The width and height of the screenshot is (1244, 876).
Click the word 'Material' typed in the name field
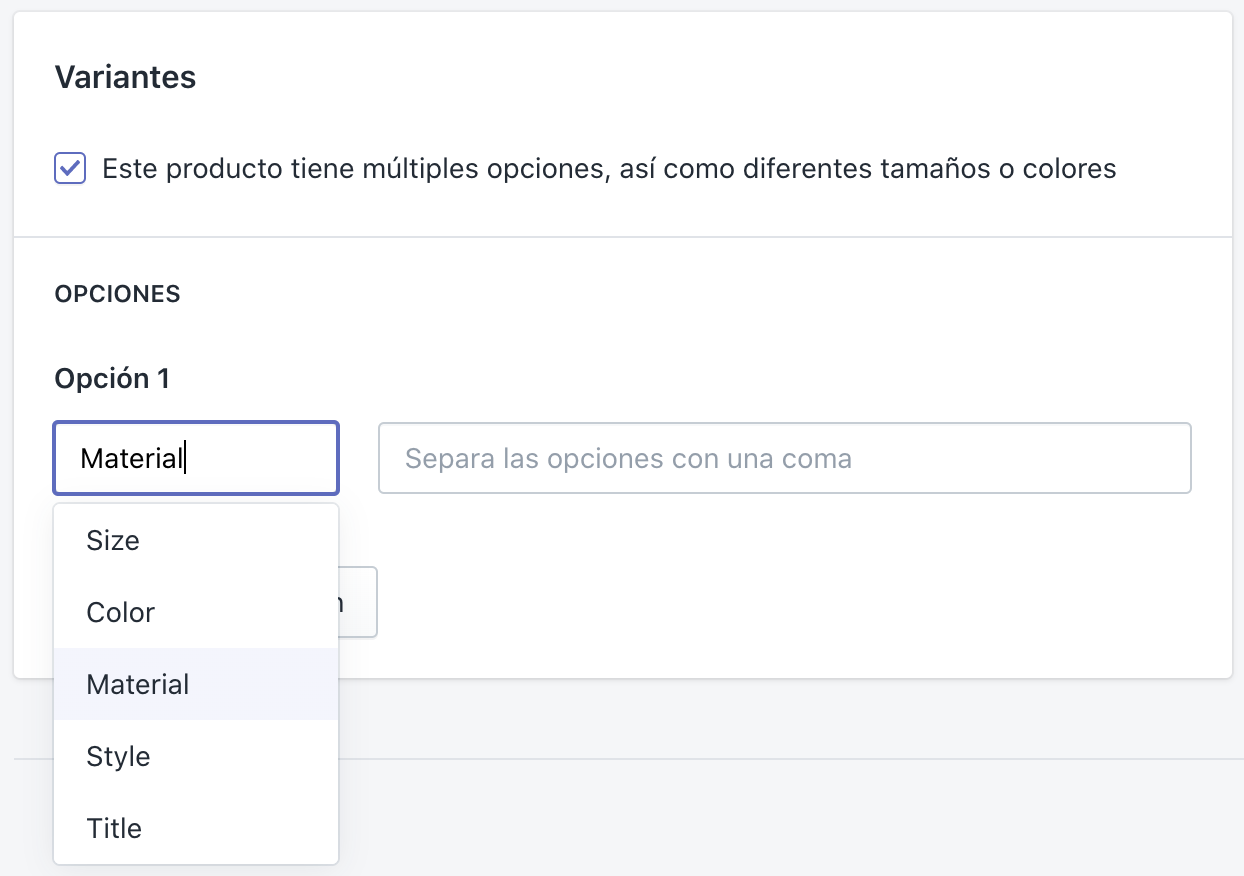(132, 459)
